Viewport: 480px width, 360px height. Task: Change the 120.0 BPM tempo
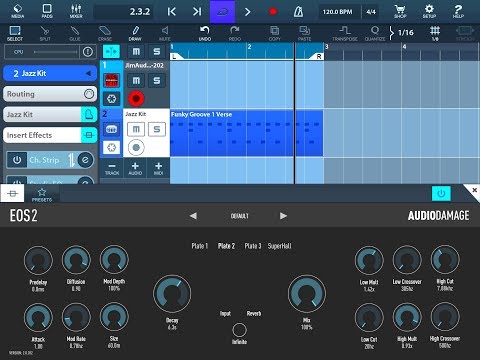pyautogui.click(x=337, y=12)
